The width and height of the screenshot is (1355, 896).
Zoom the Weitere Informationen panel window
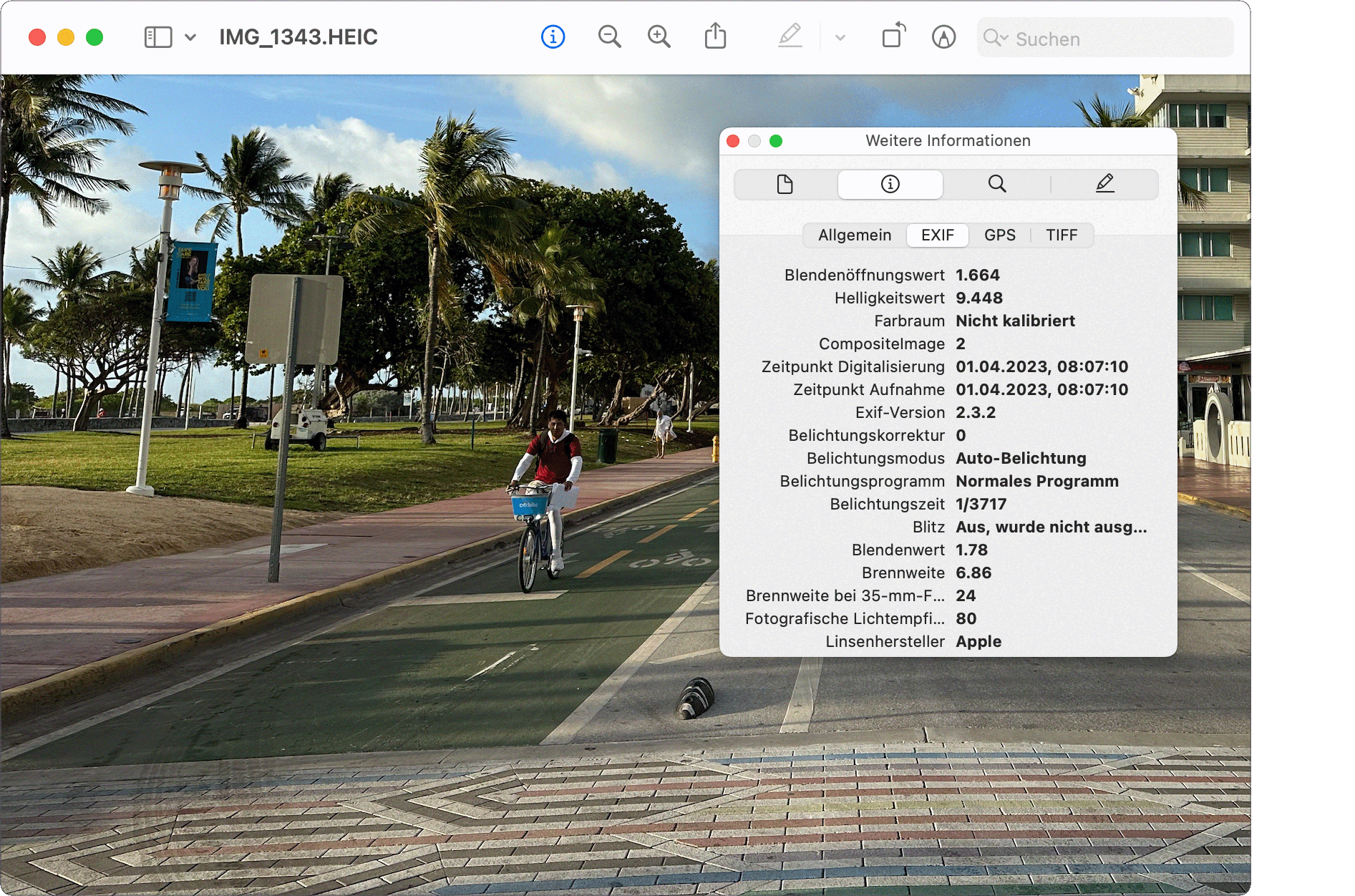pos(776,141)
